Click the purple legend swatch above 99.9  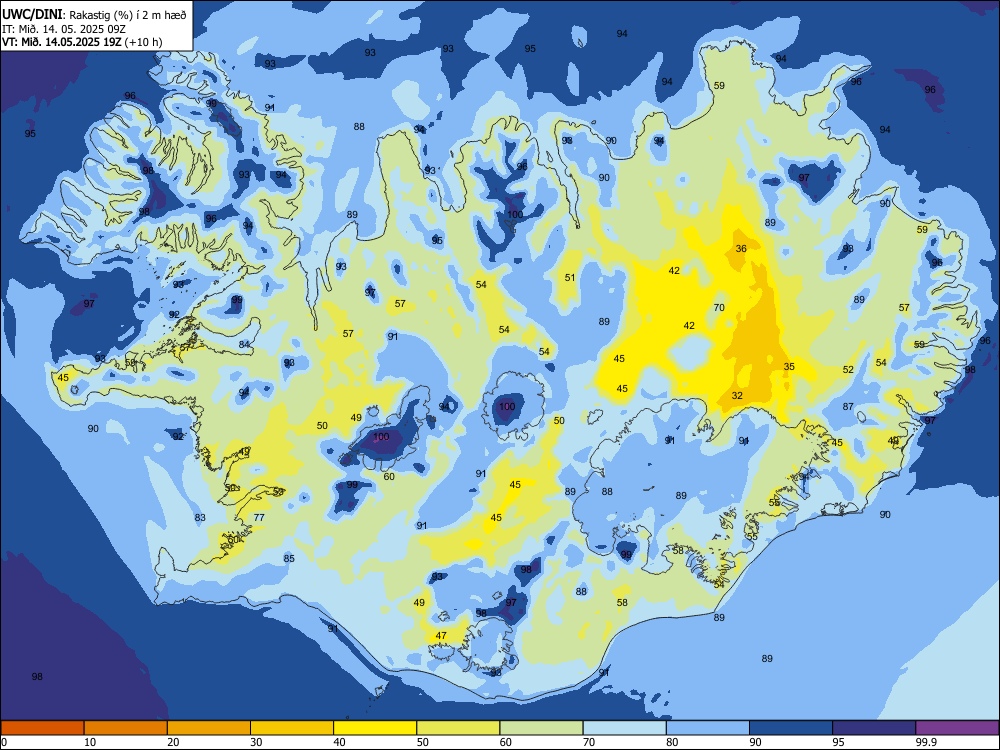coord(957,728)
